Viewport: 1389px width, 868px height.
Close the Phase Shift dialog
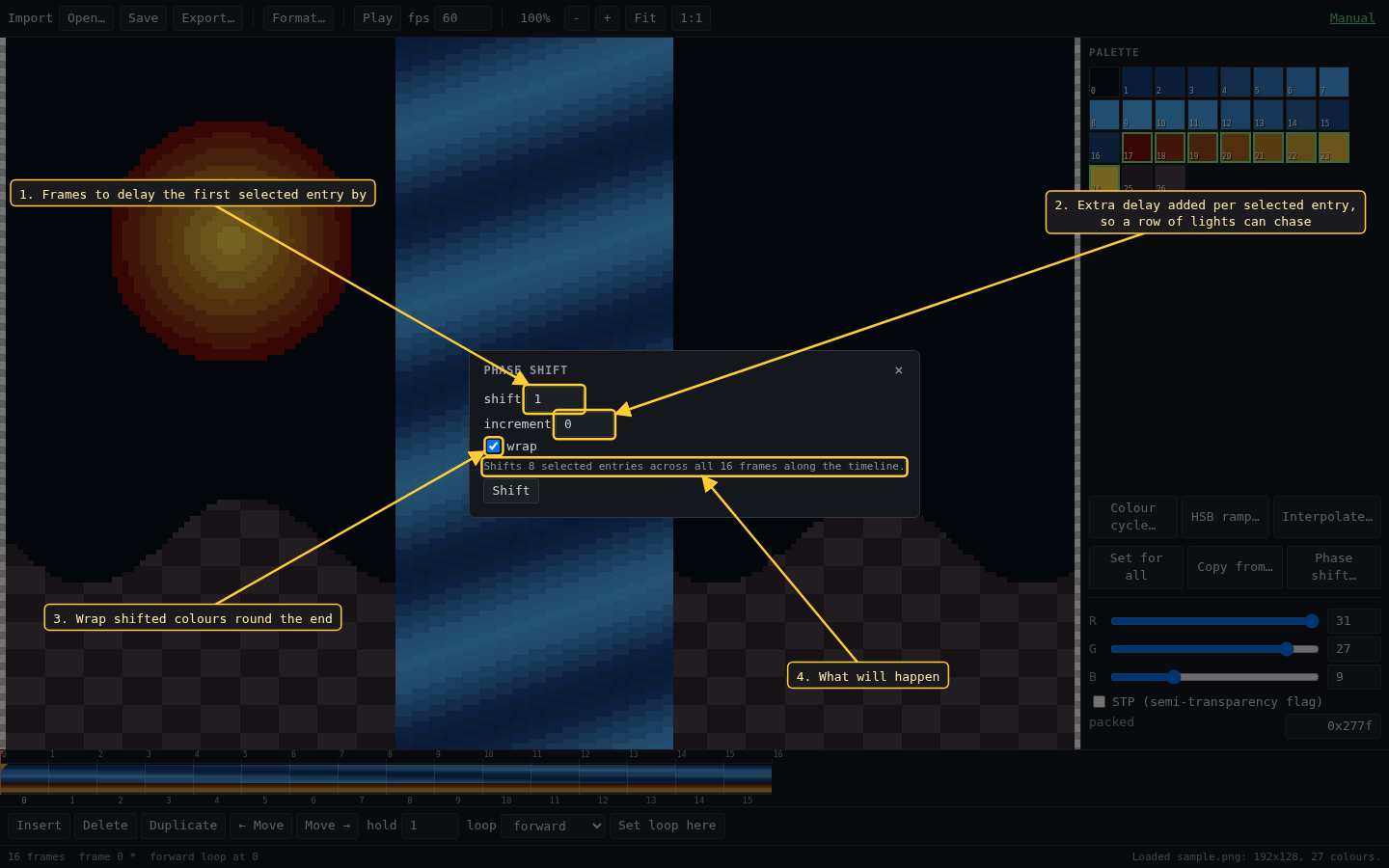[x=899, y=370]
